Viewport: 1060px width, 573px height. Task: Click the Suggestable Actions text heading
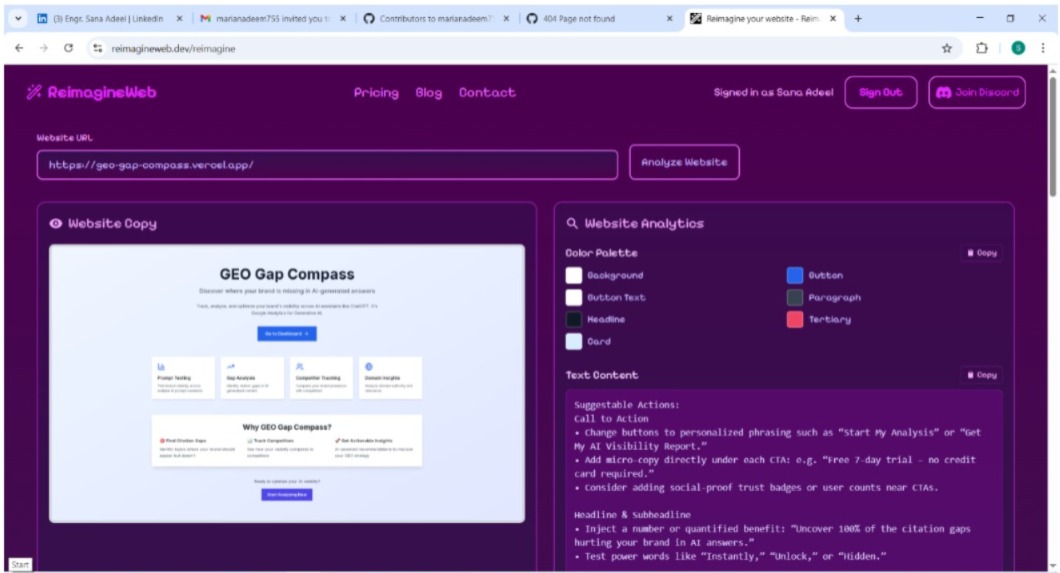[627, 405]
